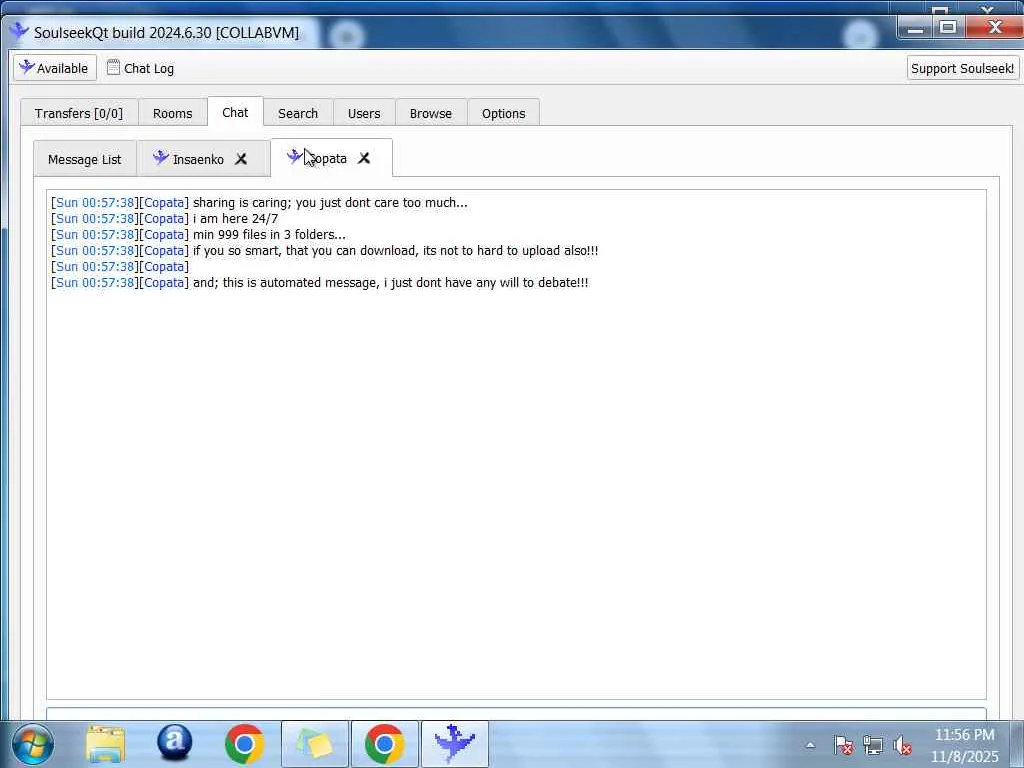Image resolution: width=1024 pixels, height=768 pixels.
Task: Open File Explorer from taskbar
Action: pyautogui.click(x=104, y=744)
